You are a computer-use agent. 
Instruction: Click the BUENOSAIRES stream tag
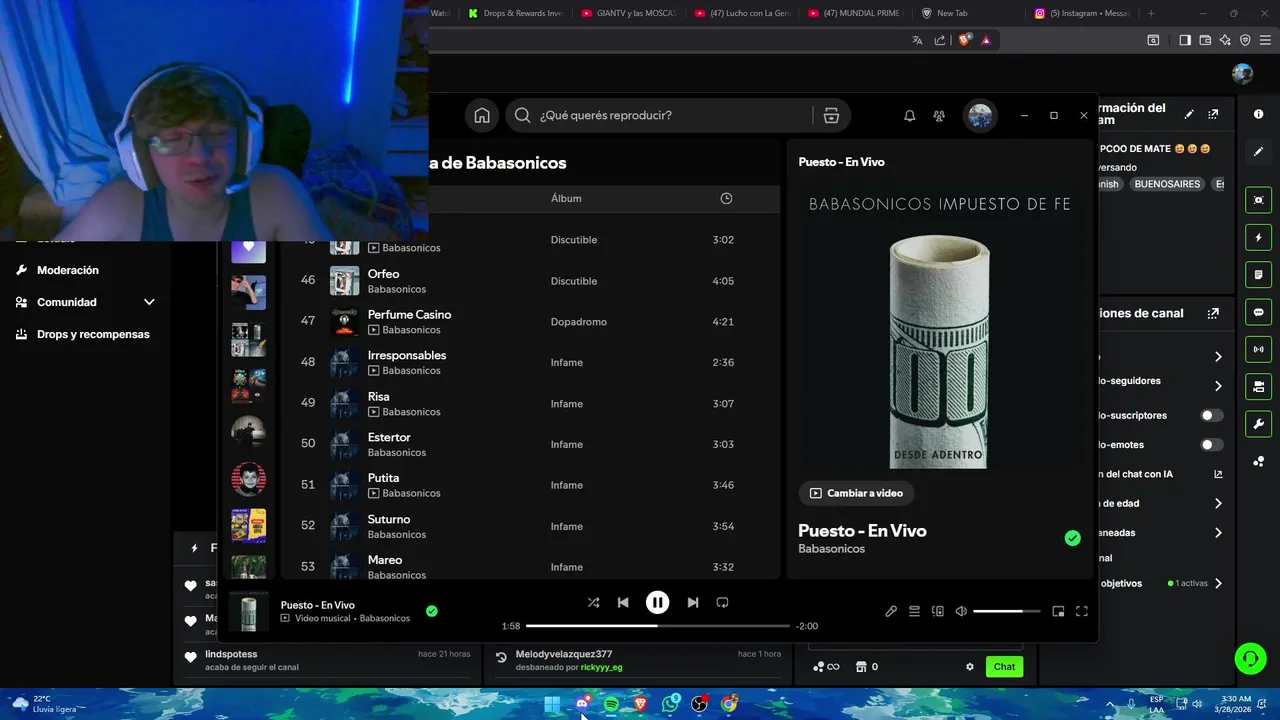tap(1167, 184)
